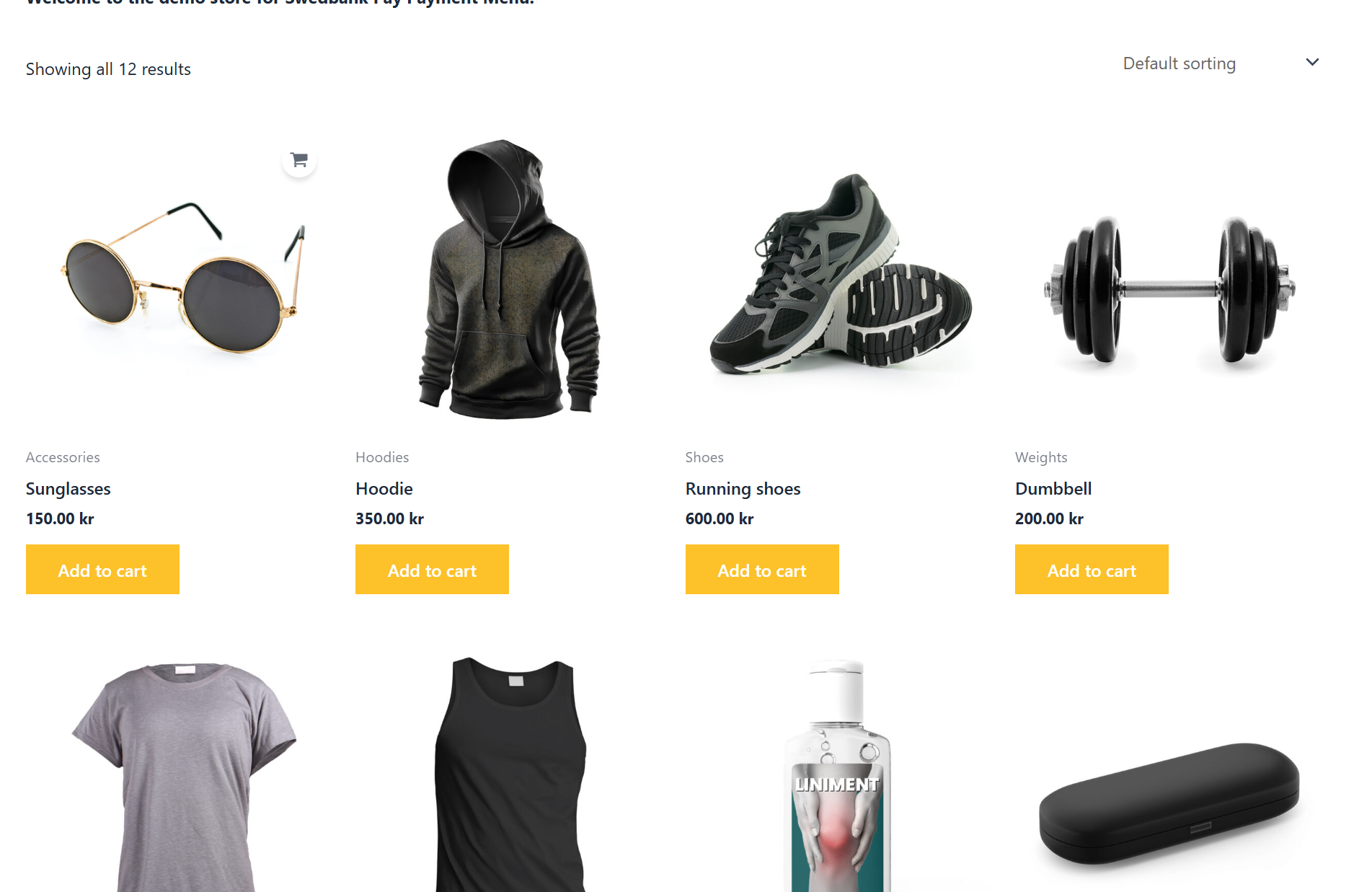Open the Sunglasses product title link
This screenshot has height=892, width=1372.
[x=68, y=489]
